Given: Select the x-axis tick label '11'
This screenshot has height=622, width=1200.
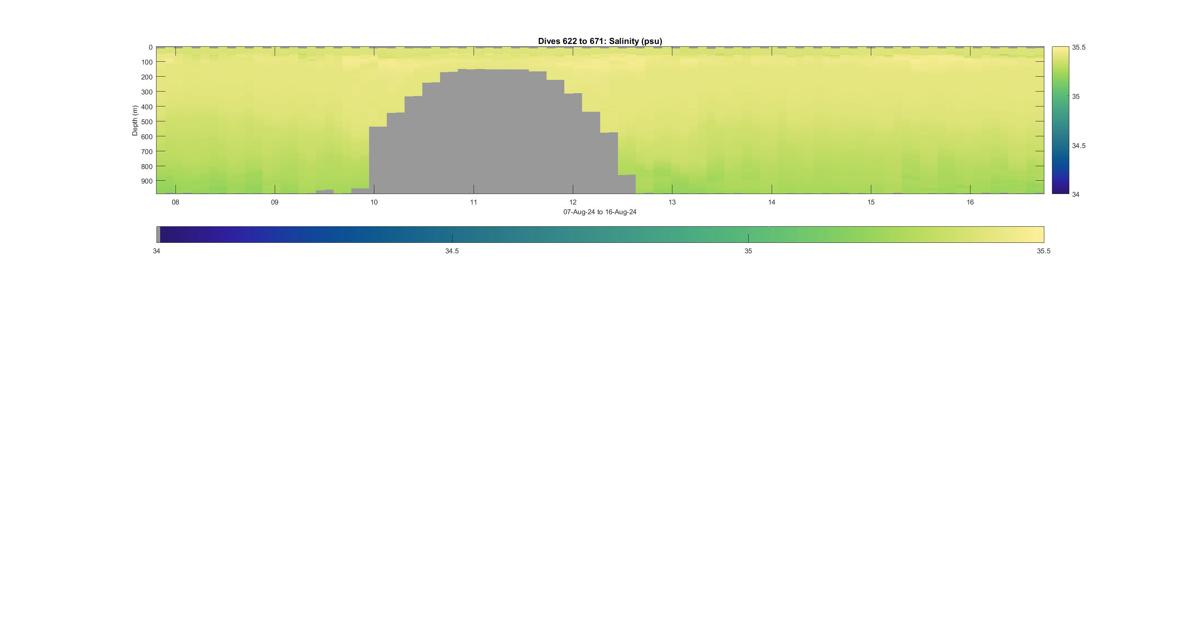Looking at the screenshot, I should point(474,202).
